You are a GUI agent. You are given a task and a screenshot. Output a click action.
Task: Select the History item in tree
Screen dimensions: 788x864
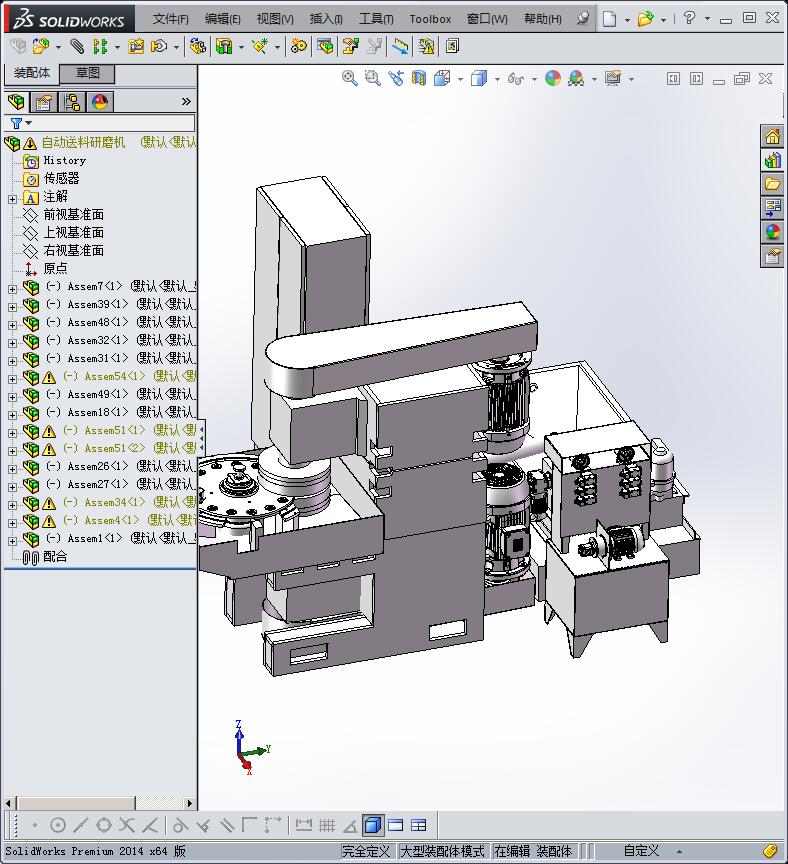[64, 160]
